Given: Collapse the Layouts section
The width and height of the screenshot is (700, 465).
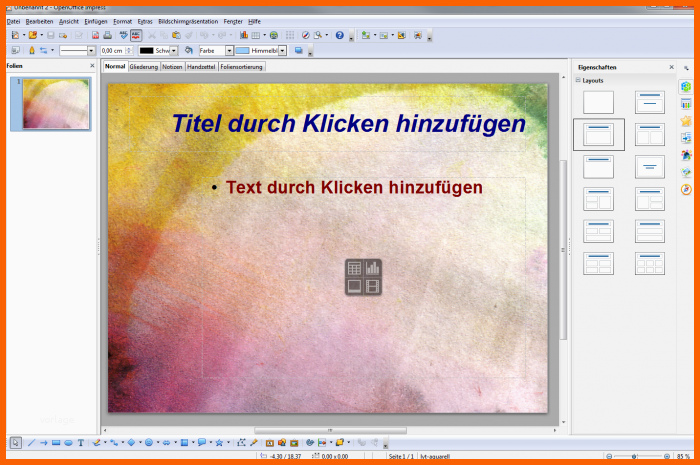Looking at the screenshot, I should (x=578, y=80).
